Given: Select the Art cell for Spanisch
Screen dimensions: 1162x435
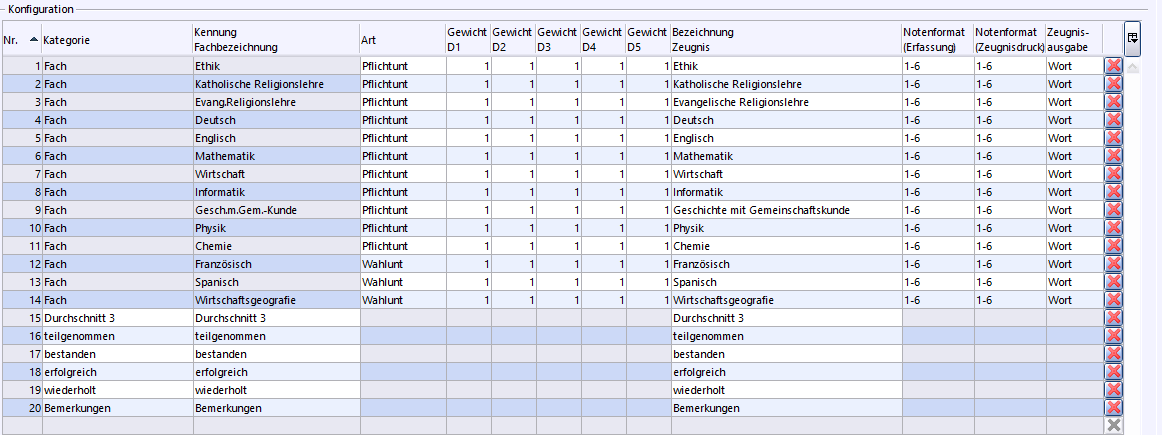Looking at the screenshot, I should (401, 282).
